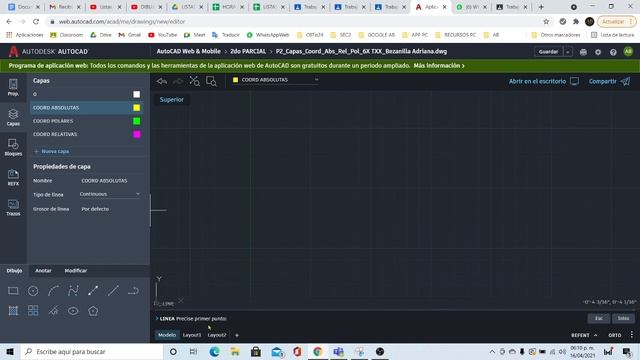
Task: Click the Intro command button
Action: [x=623, y=318]
